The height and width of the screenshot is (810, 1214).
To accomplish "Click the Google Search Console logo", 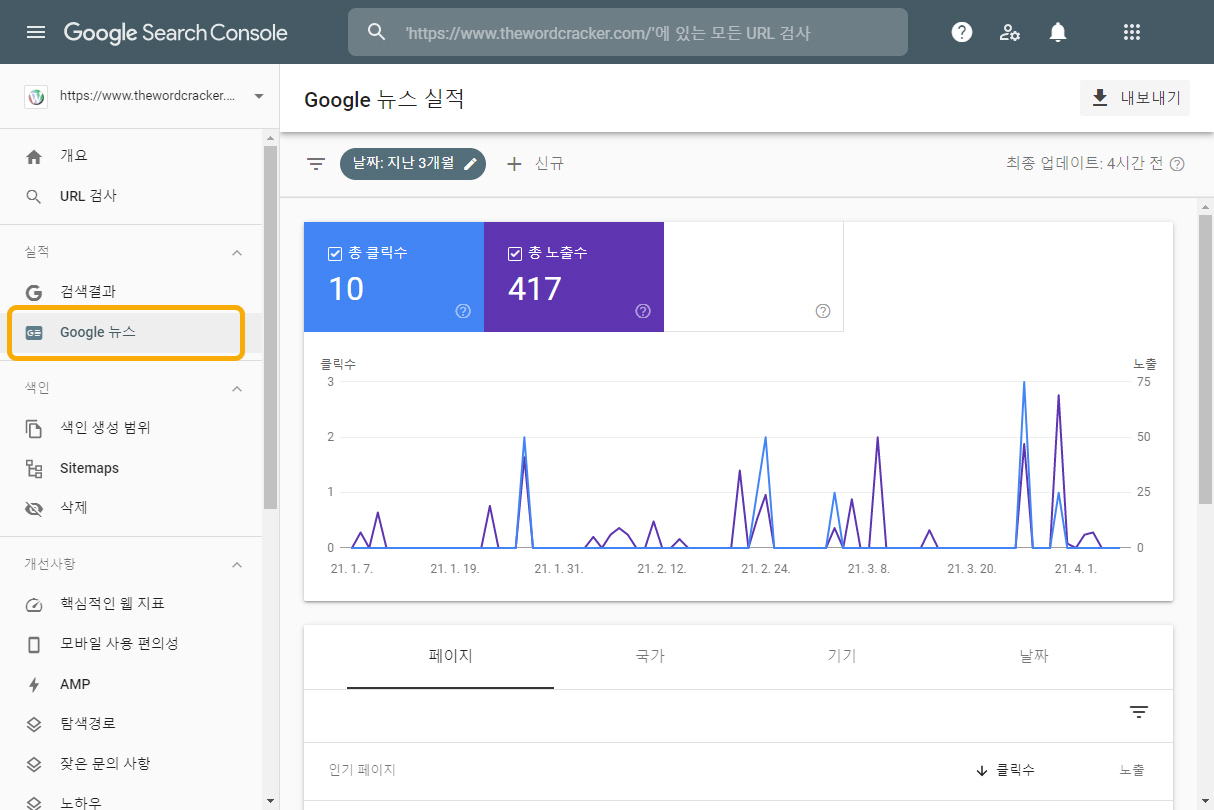I will point(176,32).
